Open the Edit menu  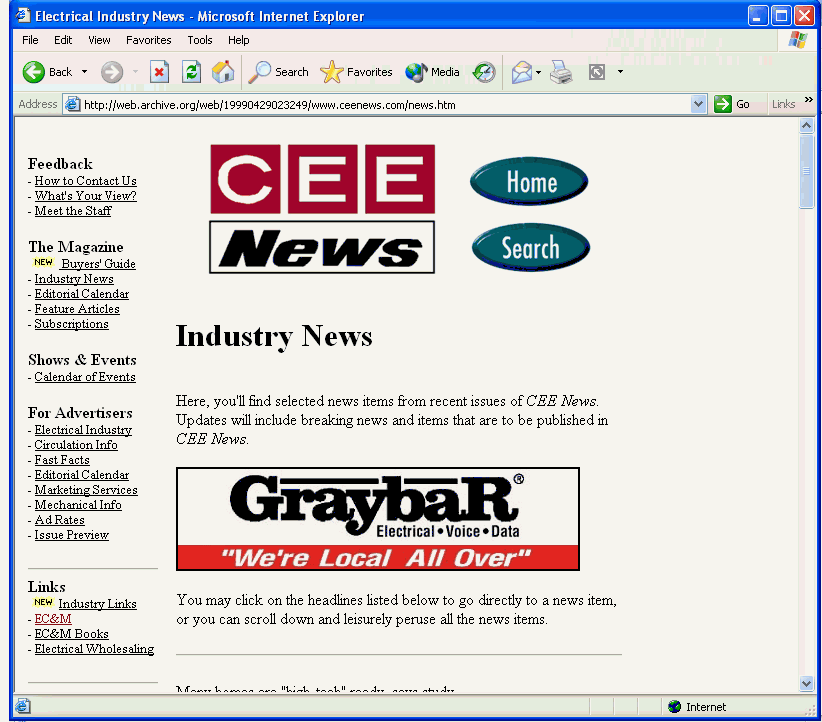pyautogui.click(x=63, y=40)
